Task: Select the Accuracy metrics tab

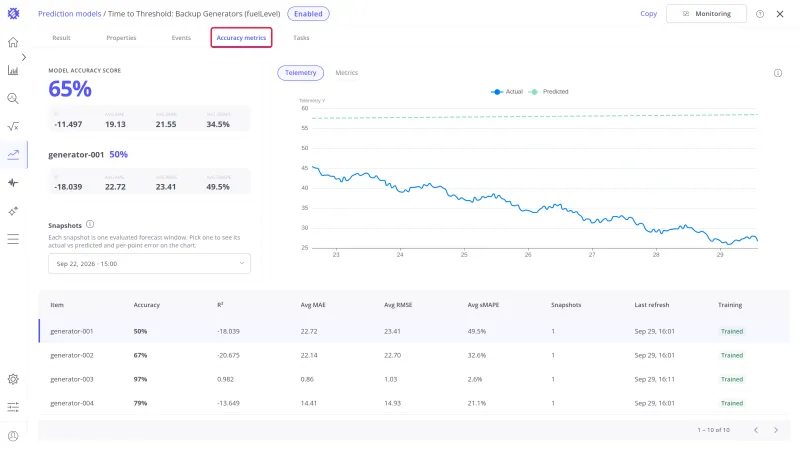Action: point(241,38)
